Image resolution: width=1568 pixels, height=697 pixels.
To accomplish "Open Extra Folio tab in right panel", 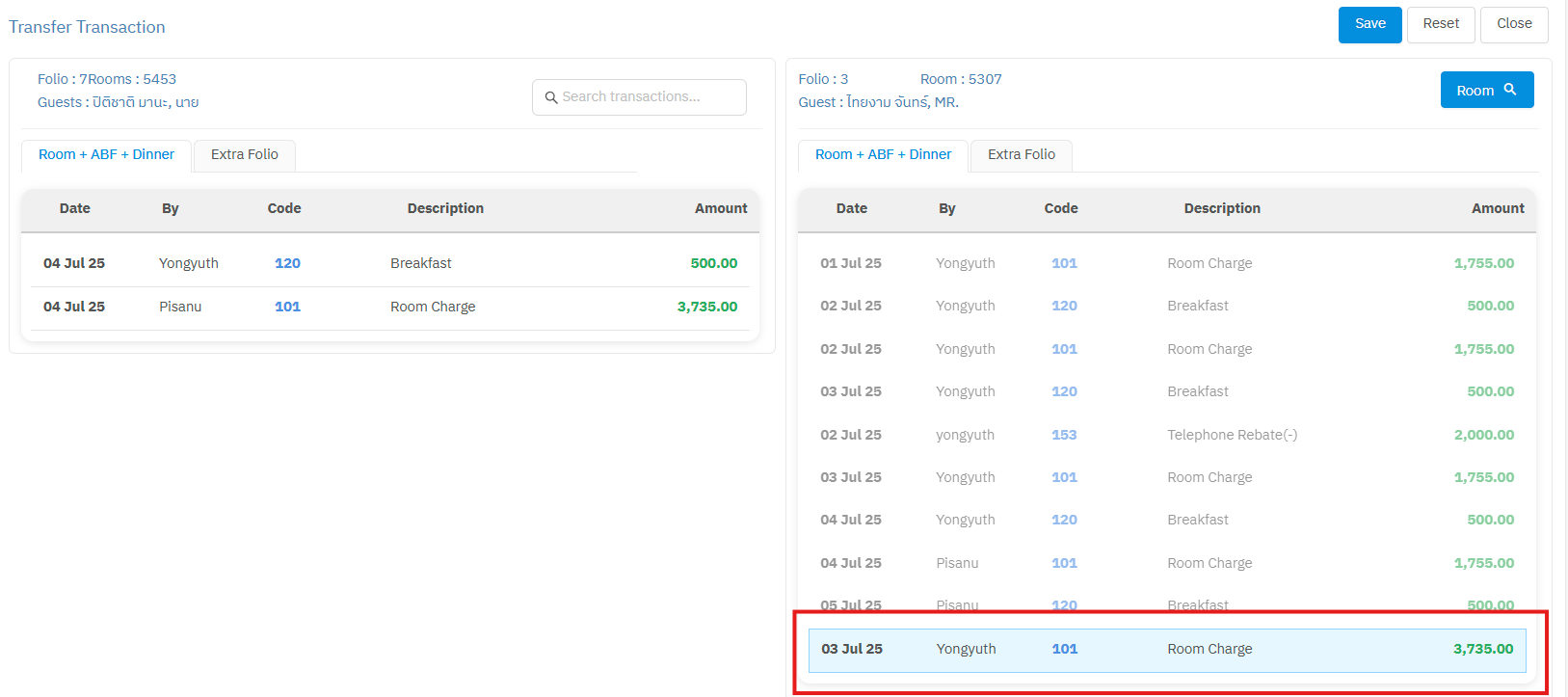I will point(1021,155).
